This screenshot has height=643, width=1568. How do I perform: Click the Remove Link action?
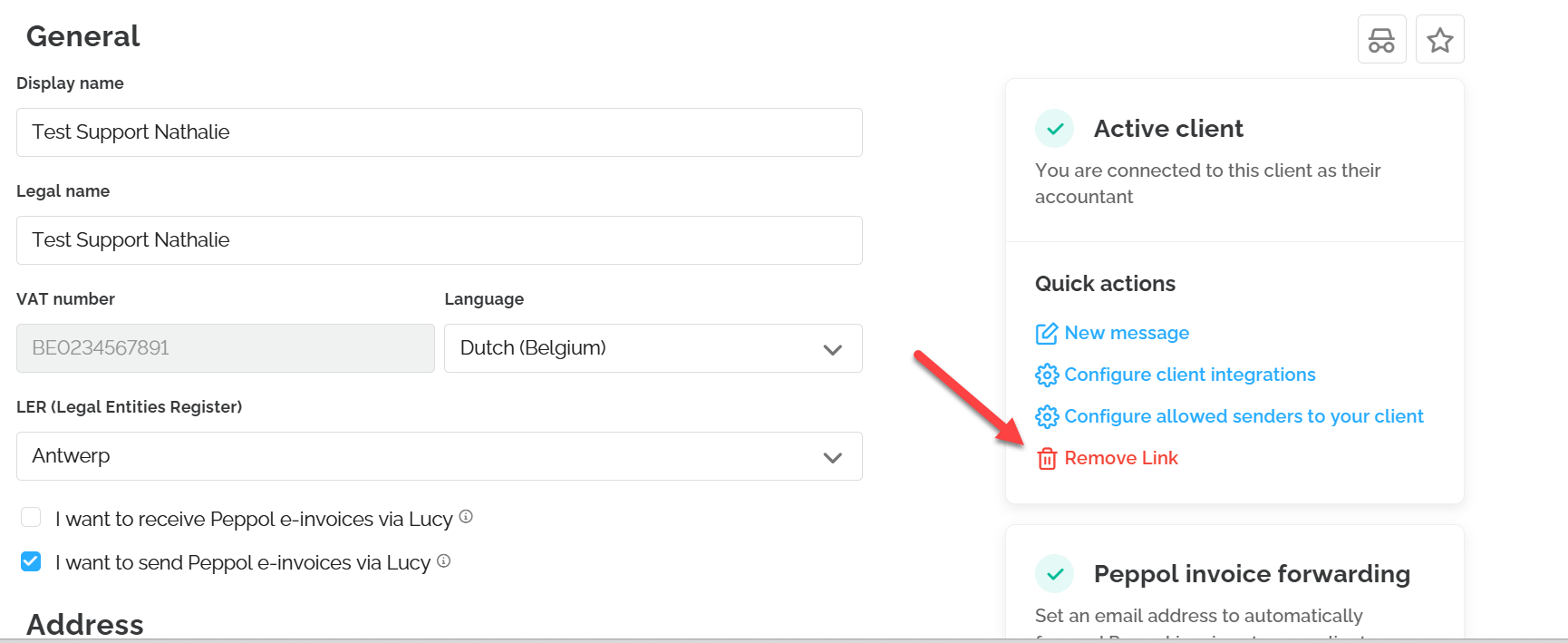[1121, 458]
